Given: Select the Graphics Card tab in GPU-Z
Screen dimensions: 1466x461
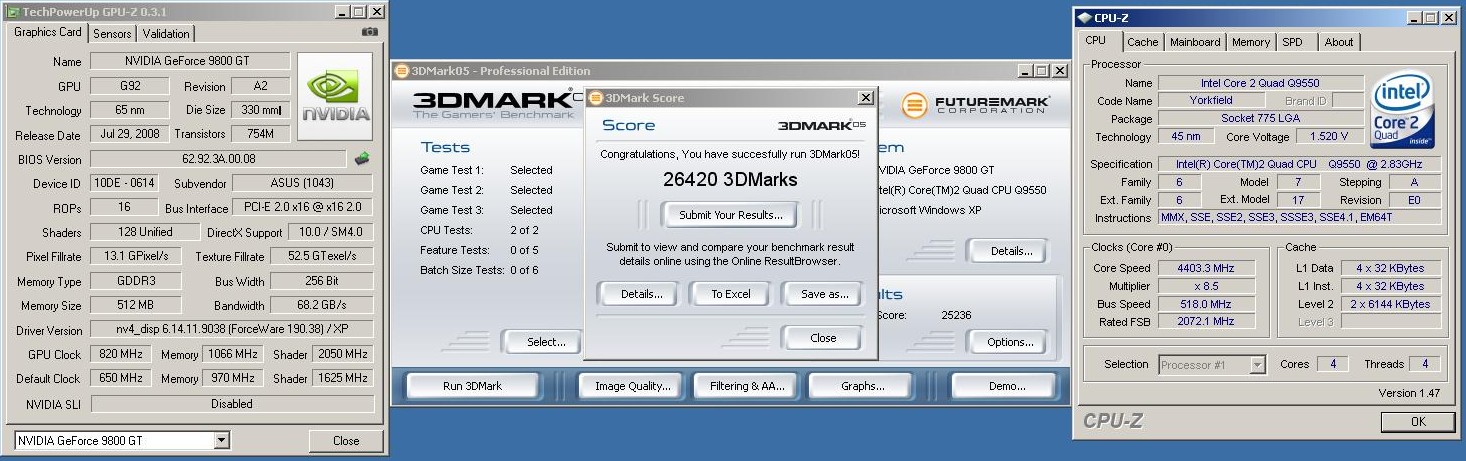Looking at the screenshot, I should click(x=48, y=32).
